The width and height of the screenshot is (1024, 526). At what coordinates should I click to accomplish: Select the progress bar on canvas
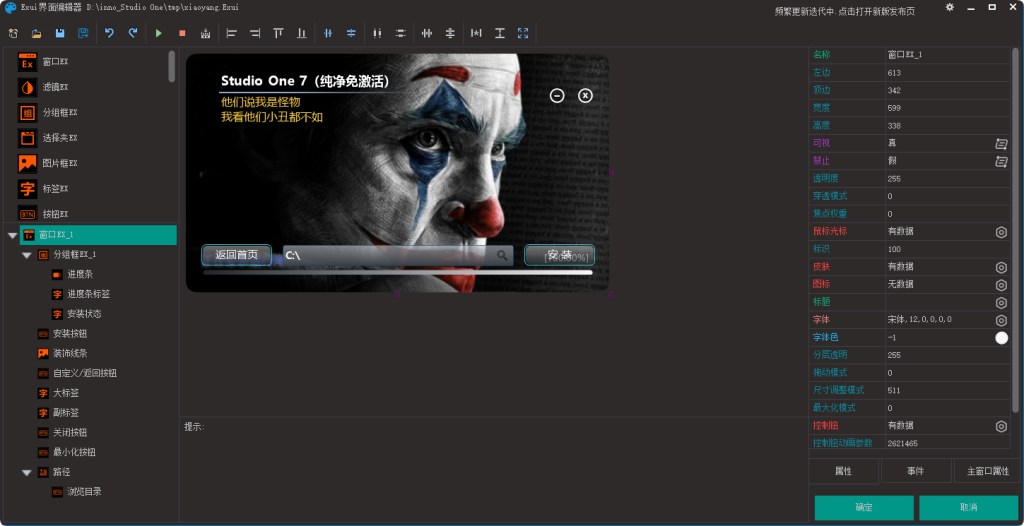[398, 272]
